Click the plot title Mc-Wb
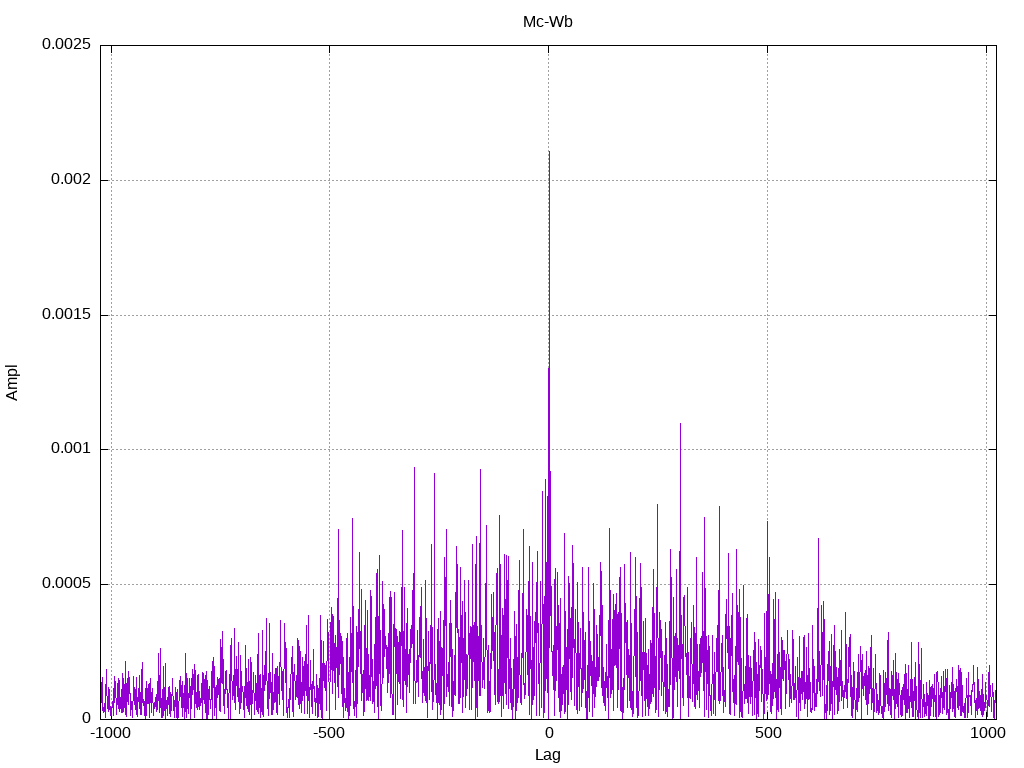Image resolution: width=1024 pixels, height=768 pixels. tap(547, 22)
